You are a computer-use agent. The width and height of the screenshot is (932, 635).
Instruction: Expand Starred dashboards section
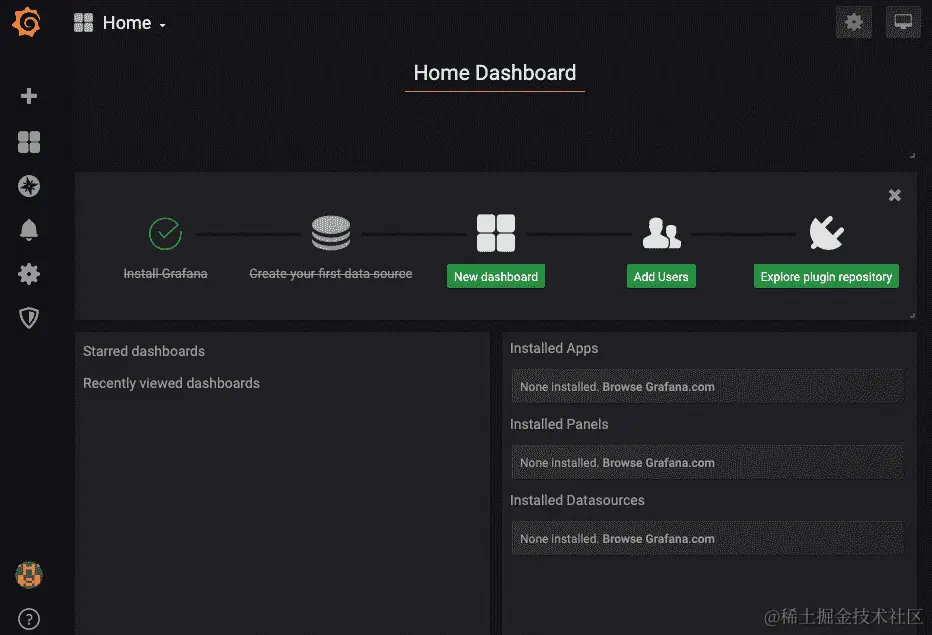click(143, 351)
